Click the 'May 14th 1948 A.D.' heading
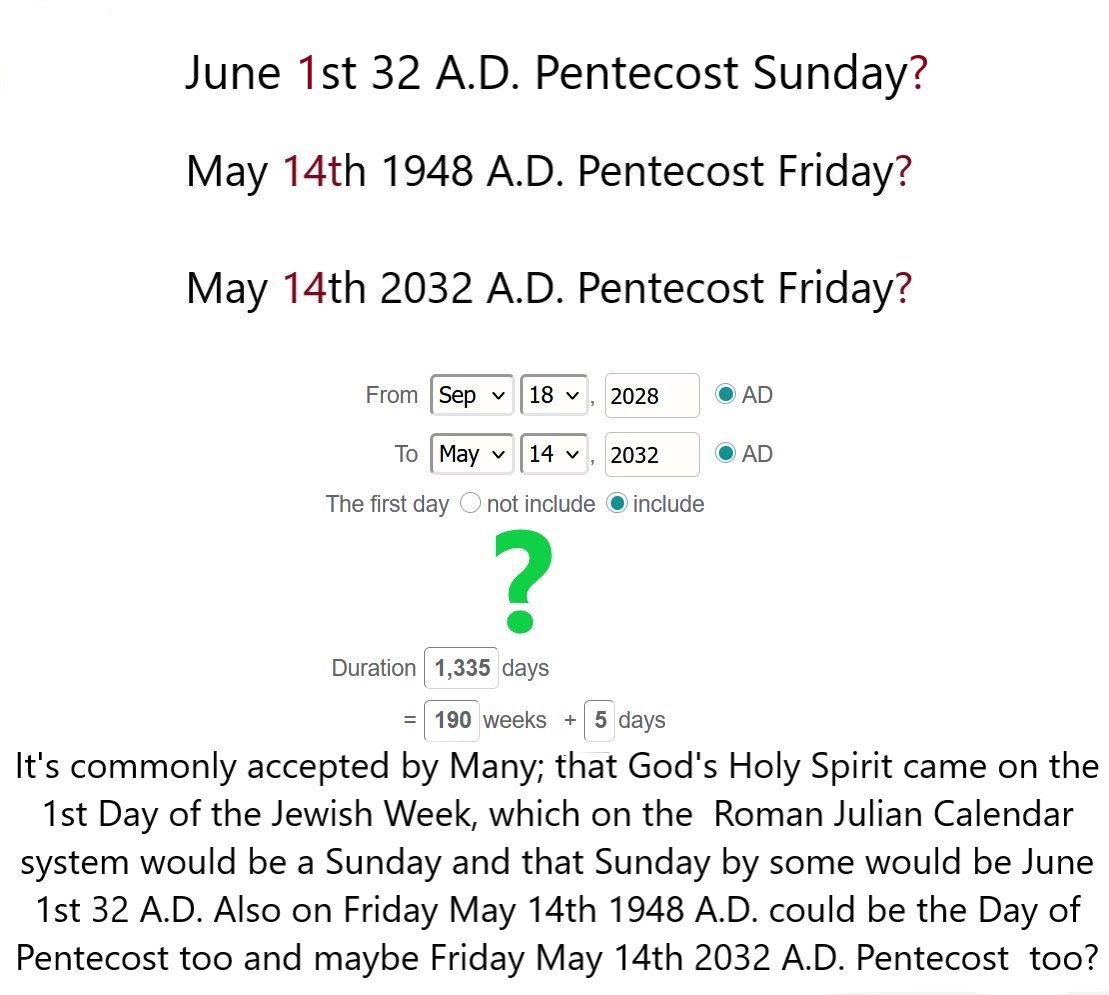The image size is (1109, 995). [x=549, y=172]
